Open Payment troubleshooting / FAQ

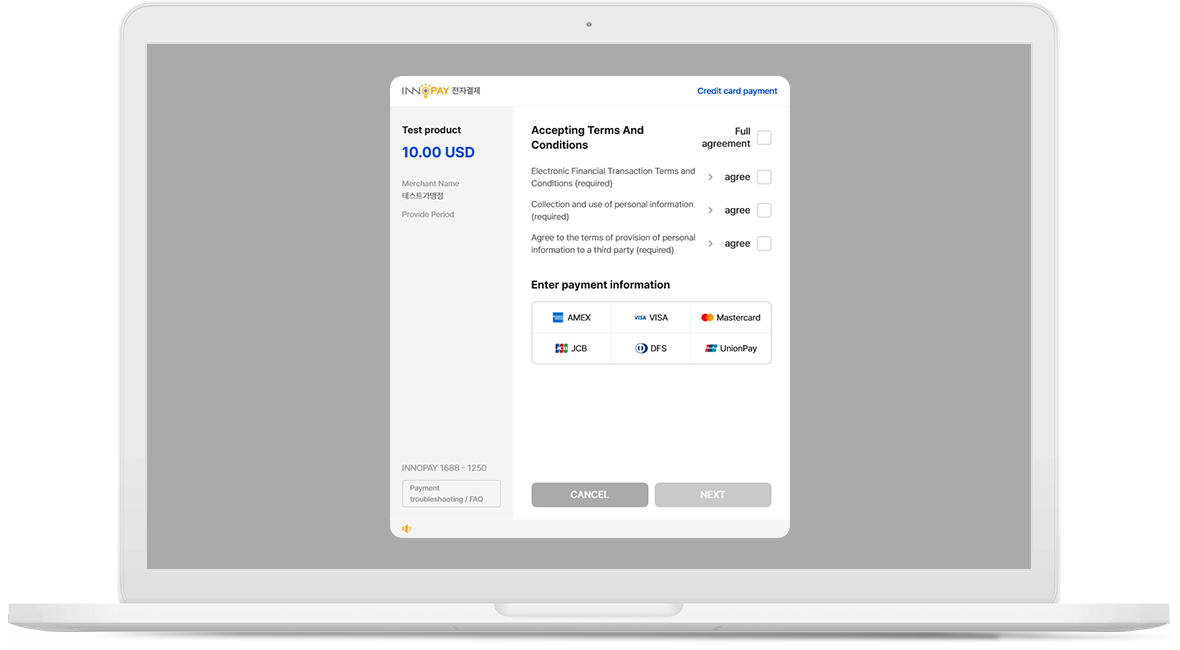tap(451, 494)
